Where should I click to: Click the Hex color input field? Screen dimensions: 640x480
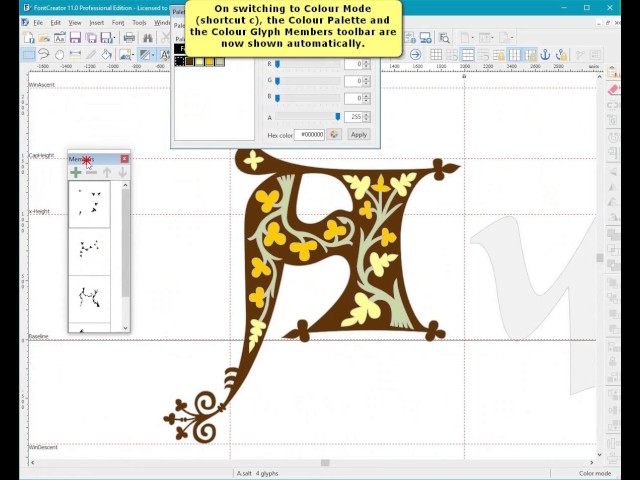click(309, 135)
